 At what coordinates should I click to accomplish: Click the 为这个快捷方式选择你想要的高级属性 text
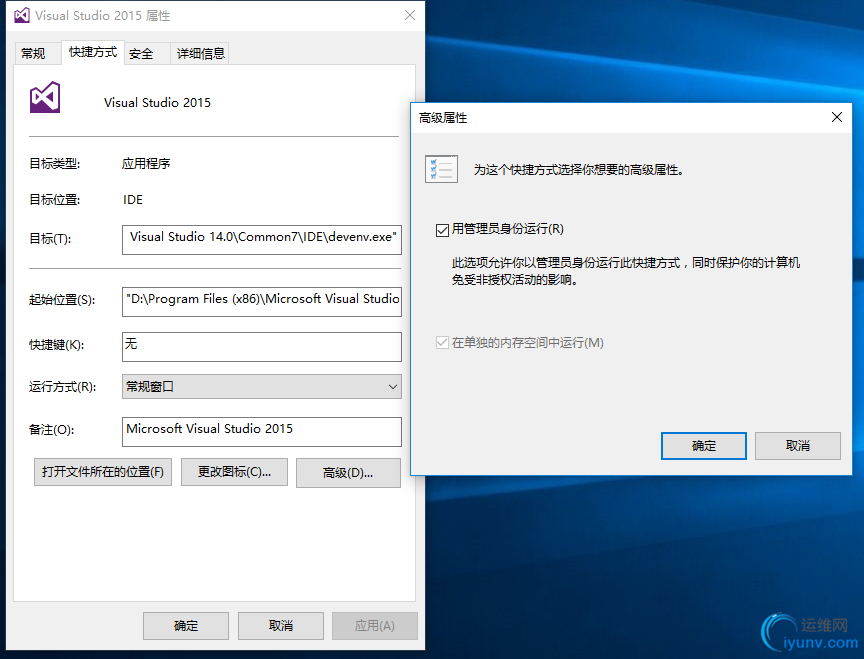click(x=579, y=170)
